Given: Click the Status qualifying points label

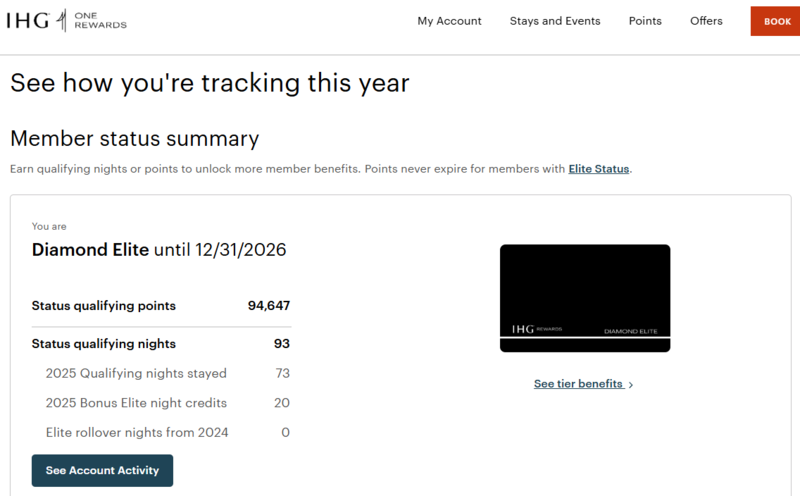Looking at the screenshot, I should pyautogui.click(x=104, y=306).
